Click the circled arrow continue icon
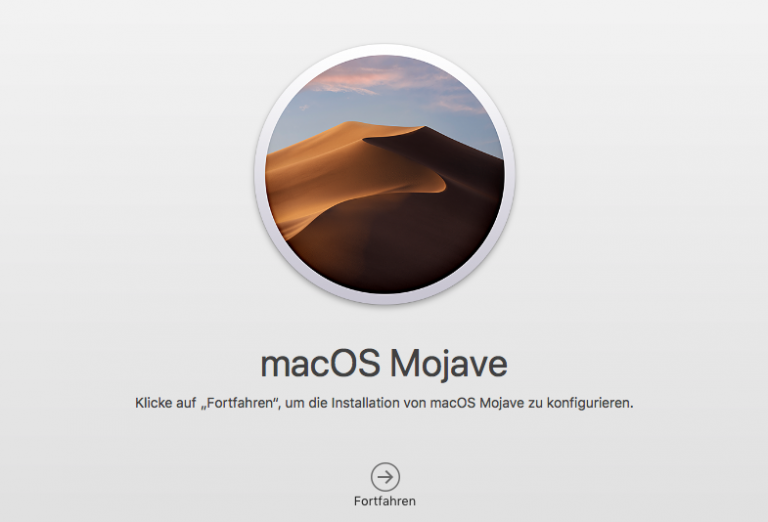The image size is (768, 522). pos(385,476)
